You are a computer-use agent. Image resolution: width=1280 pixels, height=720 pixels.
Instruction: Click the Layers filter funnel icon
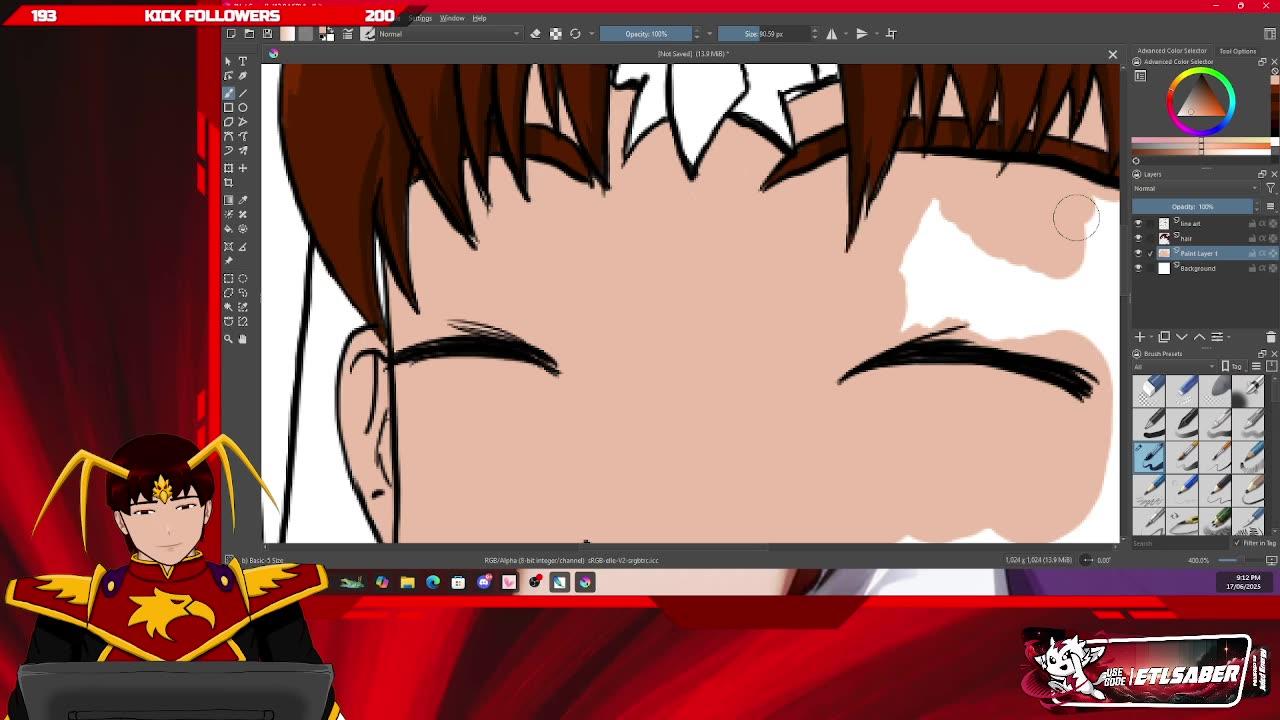1271,188
